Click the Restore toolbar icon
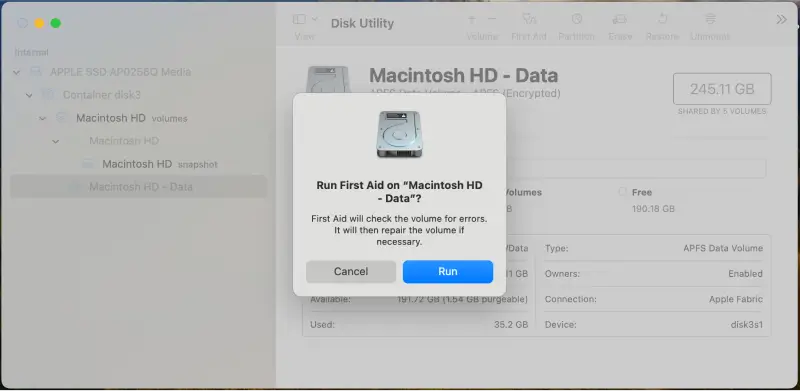 click(x=662, y=19)
